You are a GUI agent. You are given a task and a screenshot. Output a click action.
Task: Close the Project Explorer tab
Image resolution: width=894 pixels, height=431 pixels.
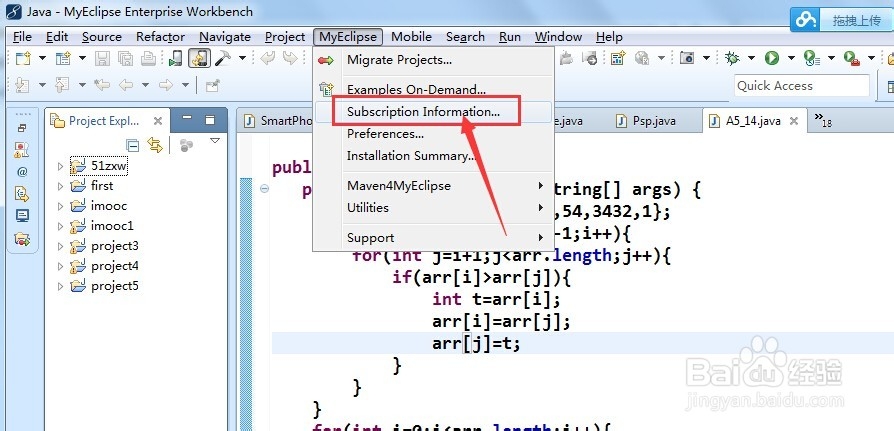158,121
